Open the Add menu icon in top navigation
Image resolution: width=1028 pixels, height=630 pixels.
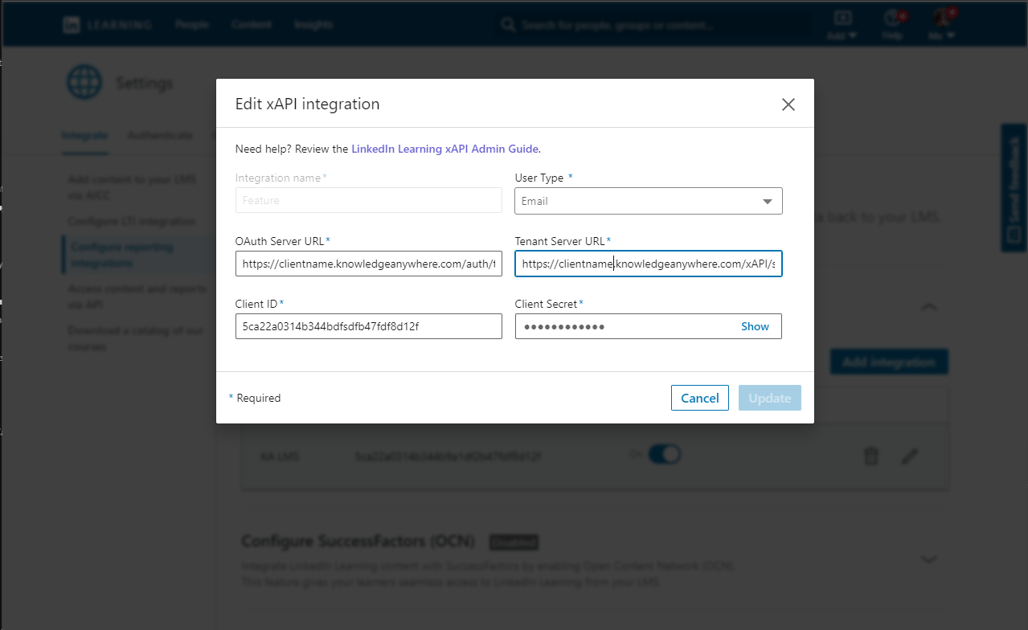840,23
